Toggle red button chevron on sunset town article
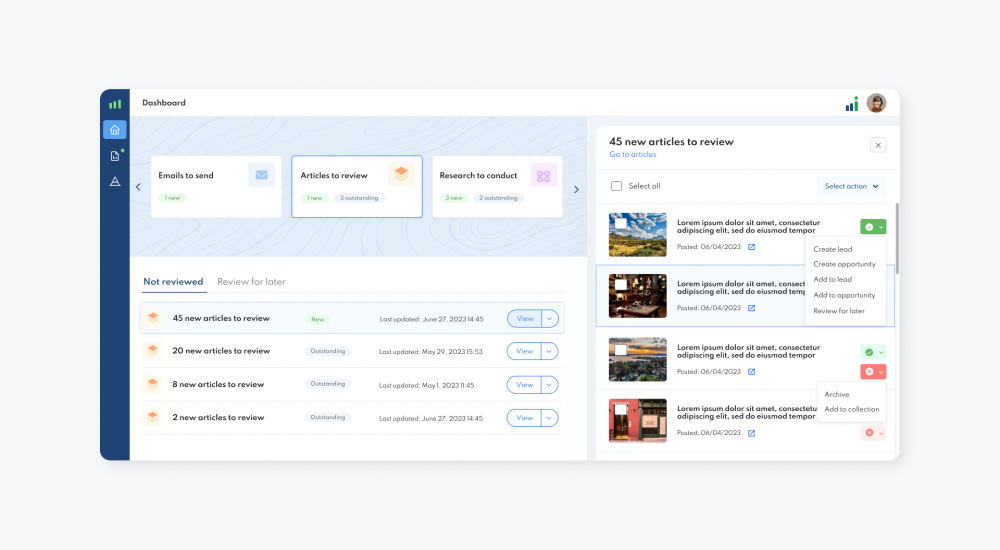Viewport: 1000px width, 550px height. pos(881,372)
